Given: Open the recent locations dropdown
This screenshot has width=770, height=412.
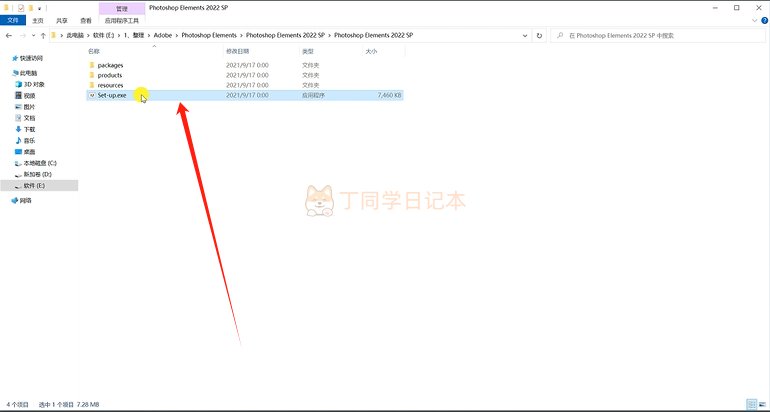Looking at the screenshot, I should click(33, 35).
